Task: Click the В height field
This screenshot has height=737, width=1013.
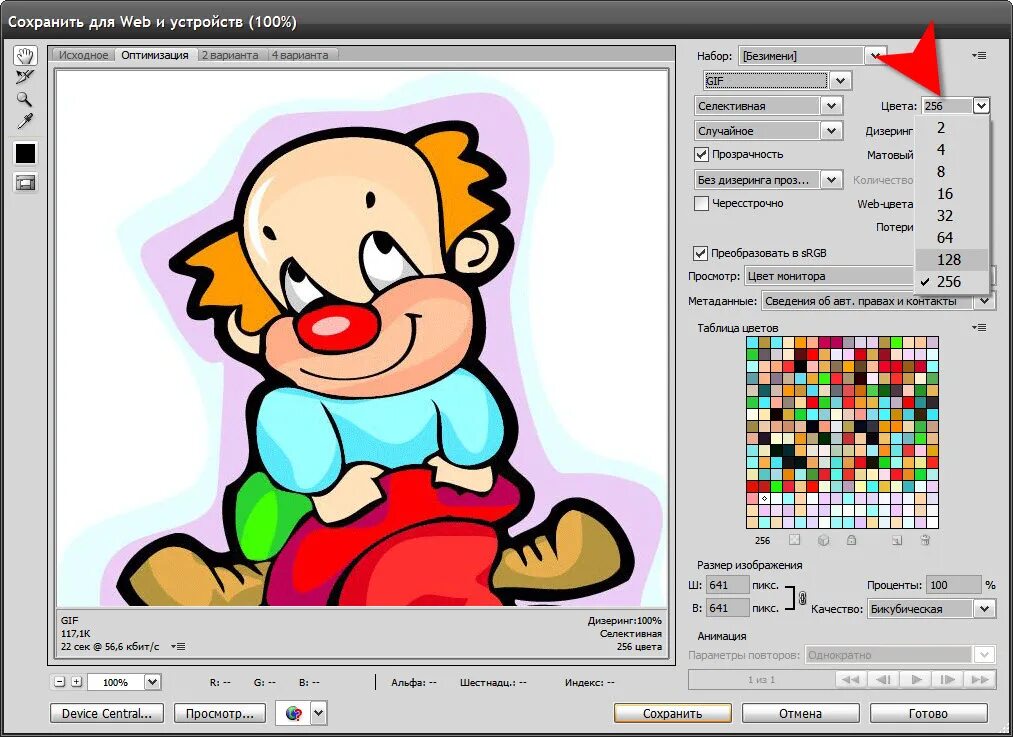Action: pyautogui.click(x=727, y=608)
